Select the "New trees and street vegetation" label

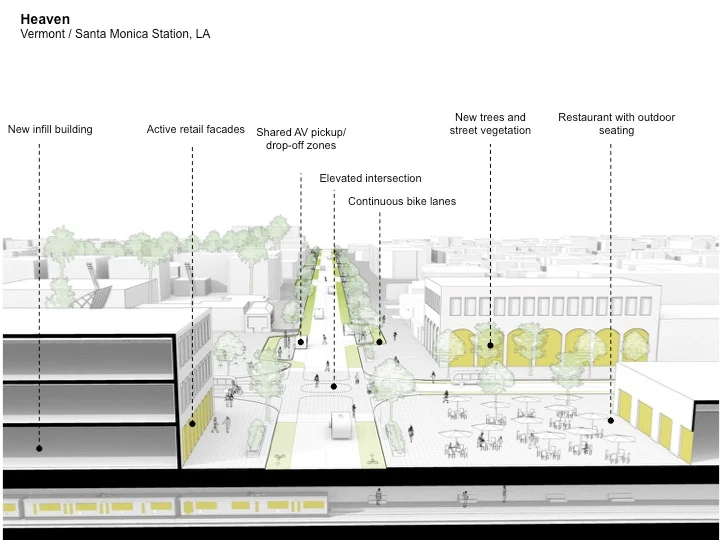pos(490,124)
